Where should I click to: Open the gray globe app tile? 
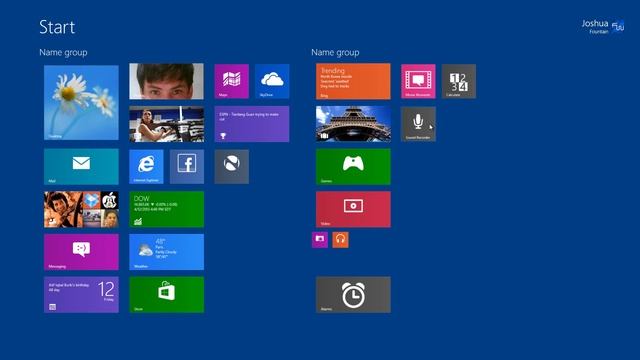231,167
